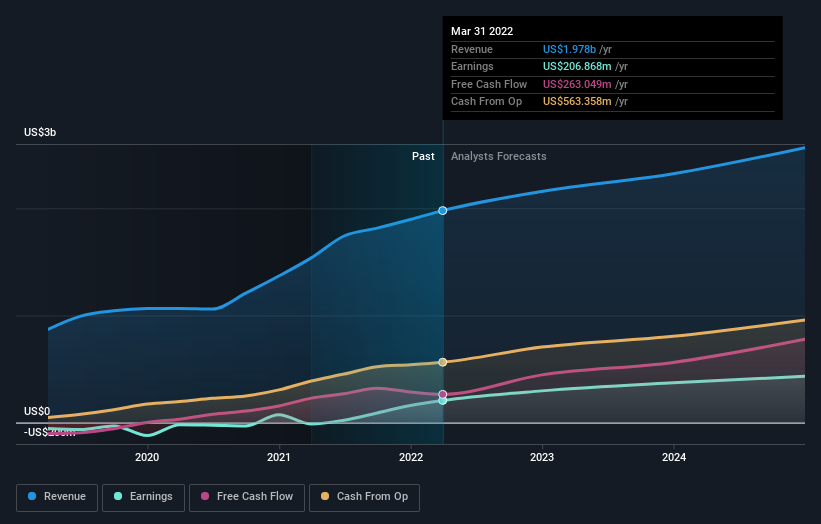Select the Earnings data point marker
821x524 pixels.
pyautogui.click(x=442, y=400)
